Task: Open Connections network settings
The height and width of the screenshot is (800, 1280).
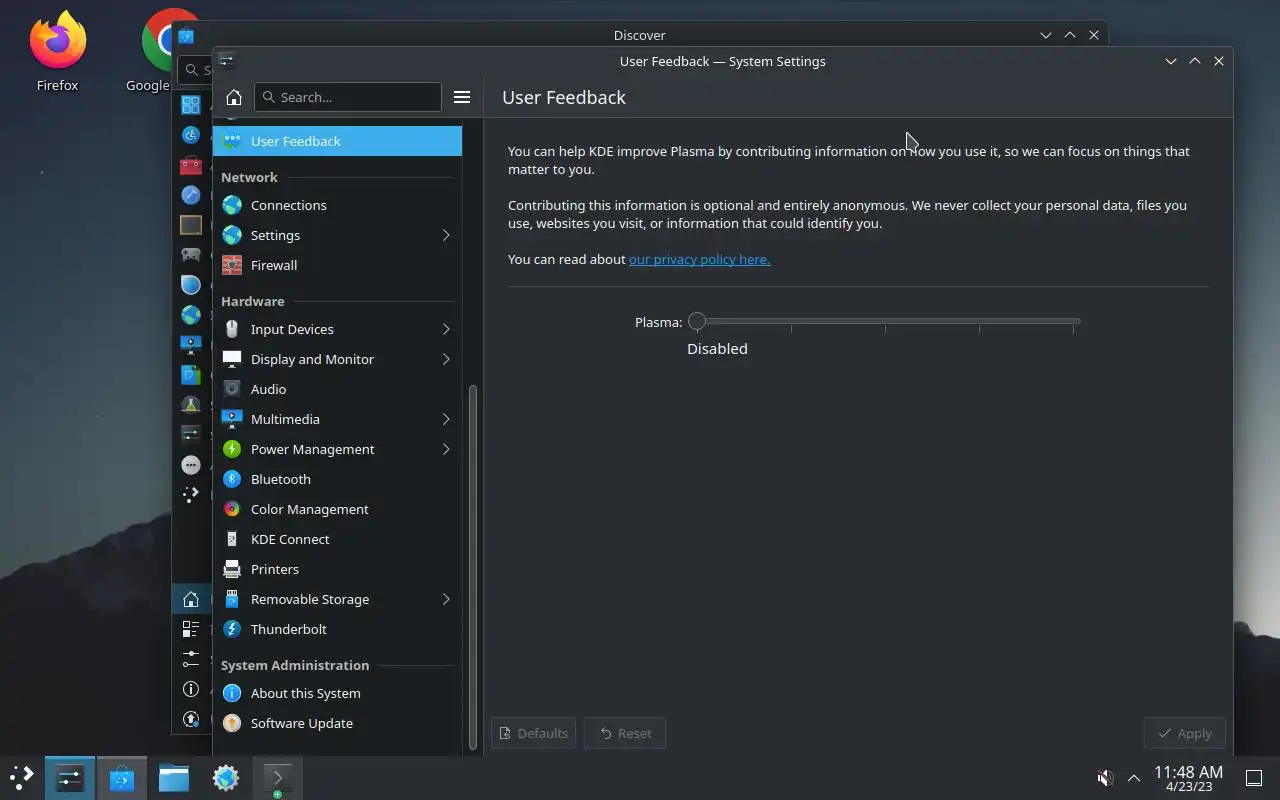Action: [x=337, y=205]
